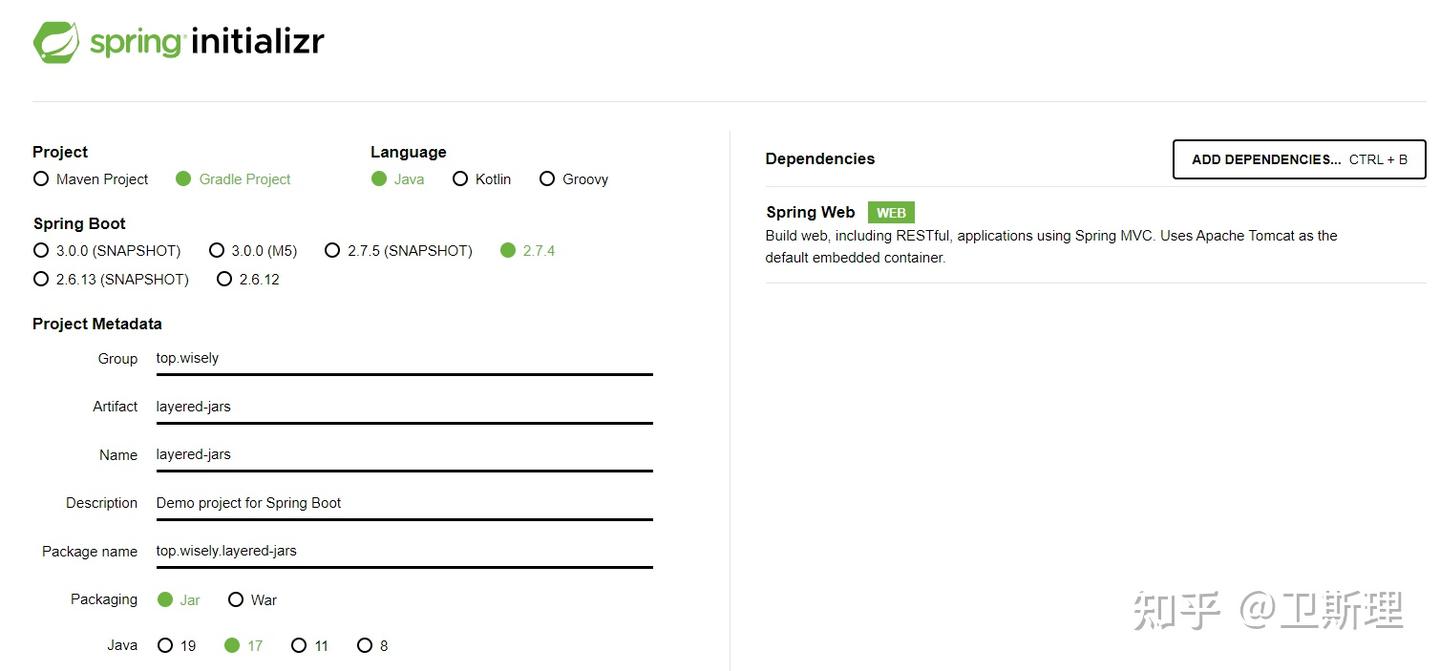The image size is (1440, 671).
Task: Click the green WEB badge next to Spring Web
Action: click(x=890, y=212)
